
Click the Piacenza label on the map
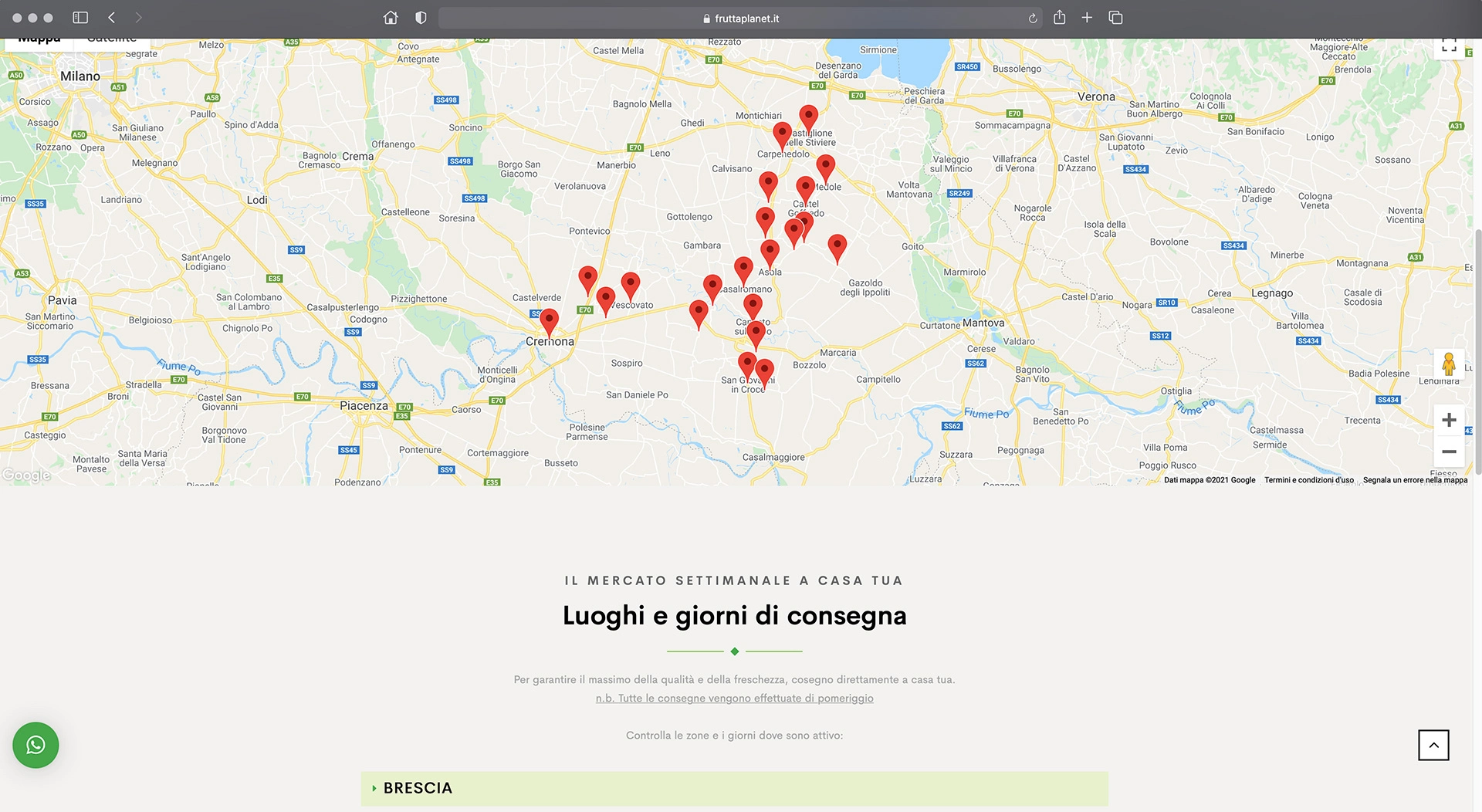point(364,406)
